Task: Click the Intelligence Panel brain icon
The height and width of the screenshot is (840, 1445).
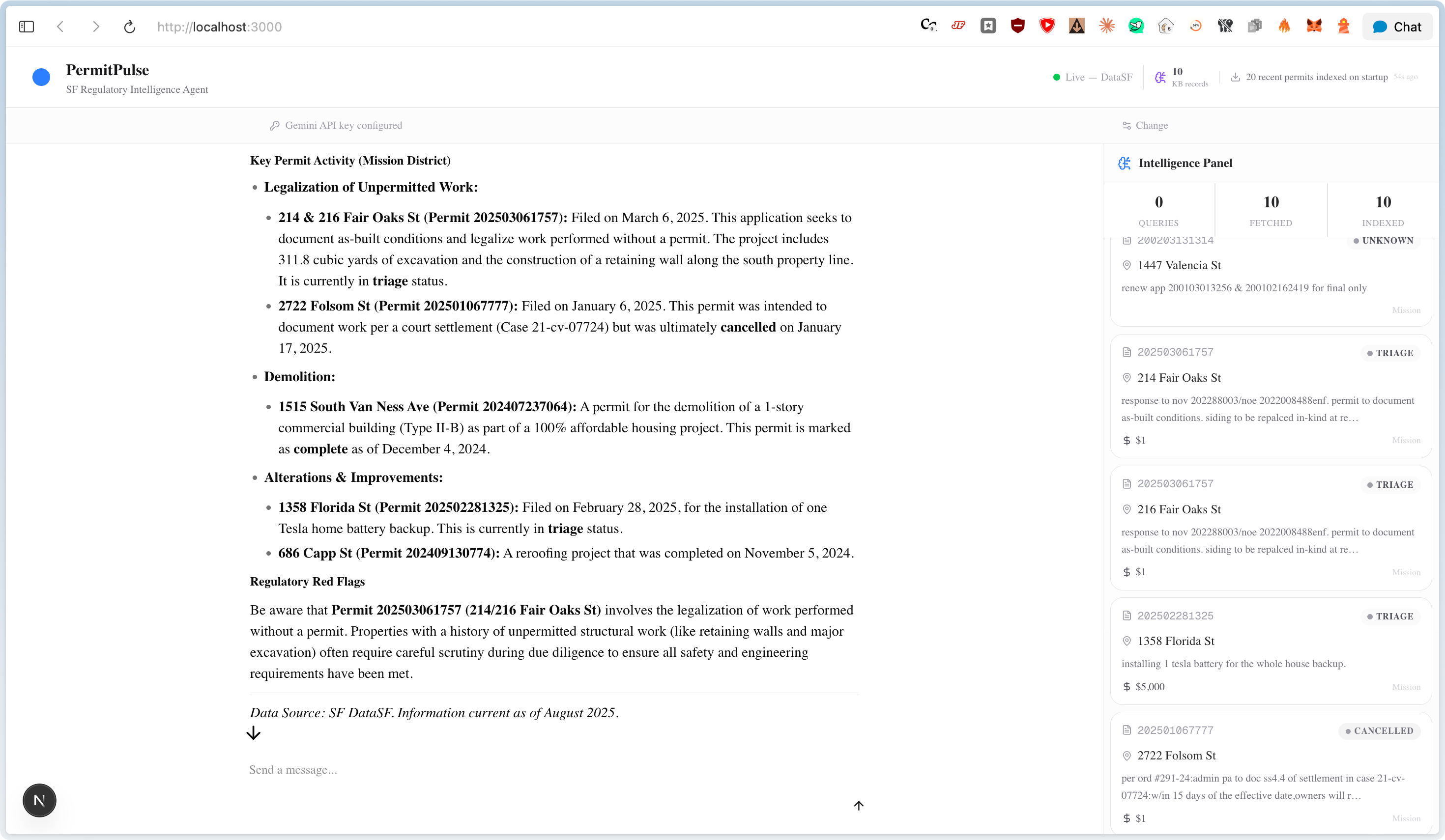Action: point(1125,163)
